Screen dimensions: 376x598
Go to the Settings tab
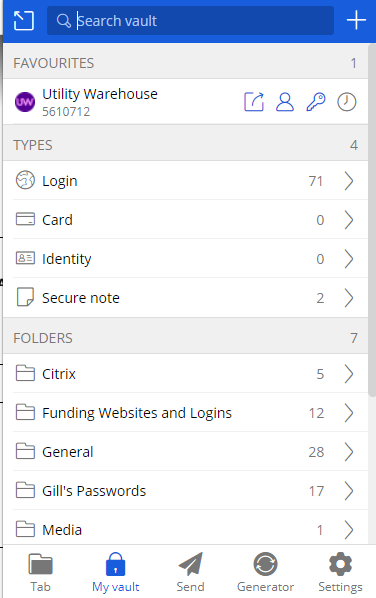[x=340, y=572]
